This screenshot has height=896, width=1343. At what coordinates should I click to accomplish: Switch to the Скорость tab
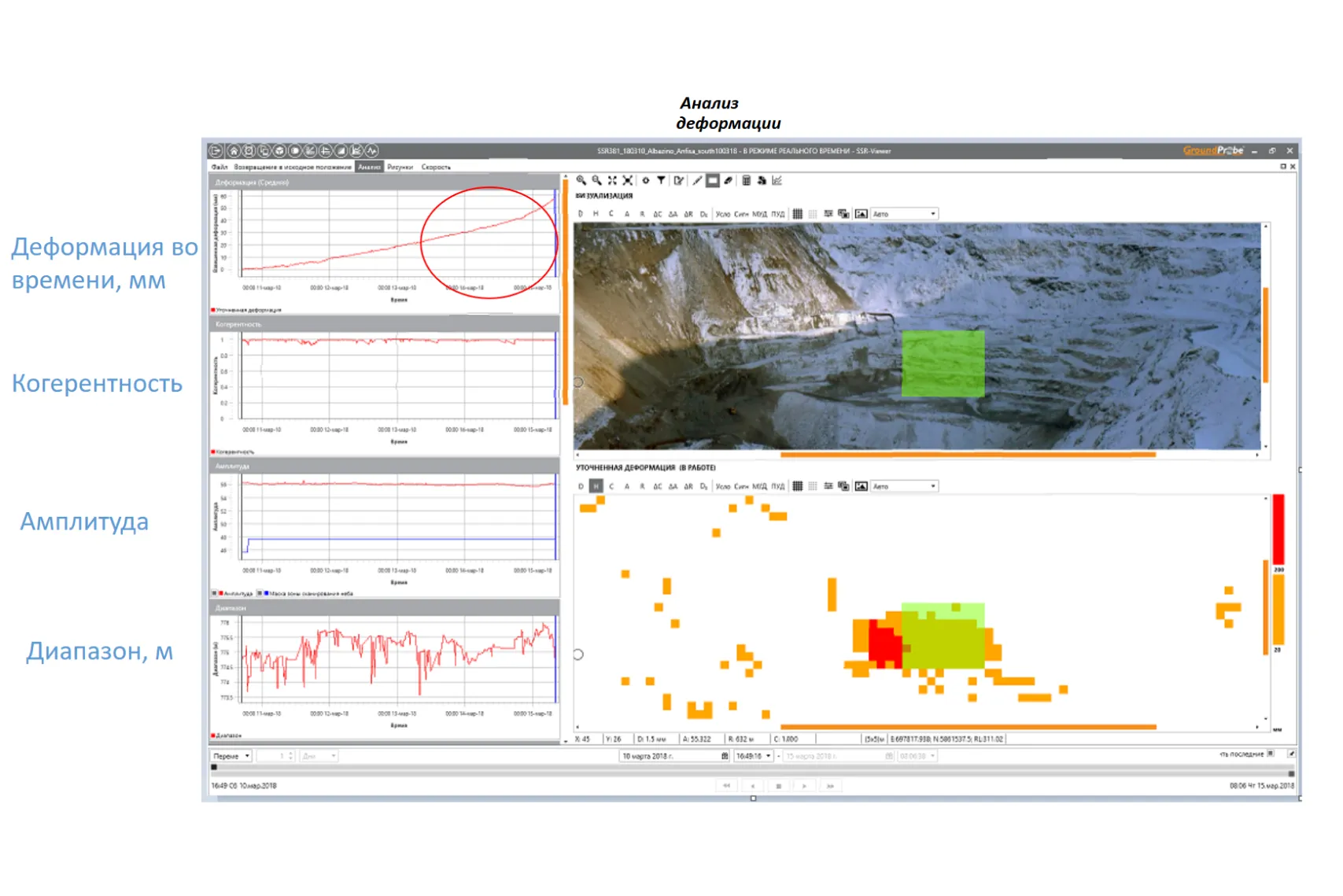tap(436, 167)
